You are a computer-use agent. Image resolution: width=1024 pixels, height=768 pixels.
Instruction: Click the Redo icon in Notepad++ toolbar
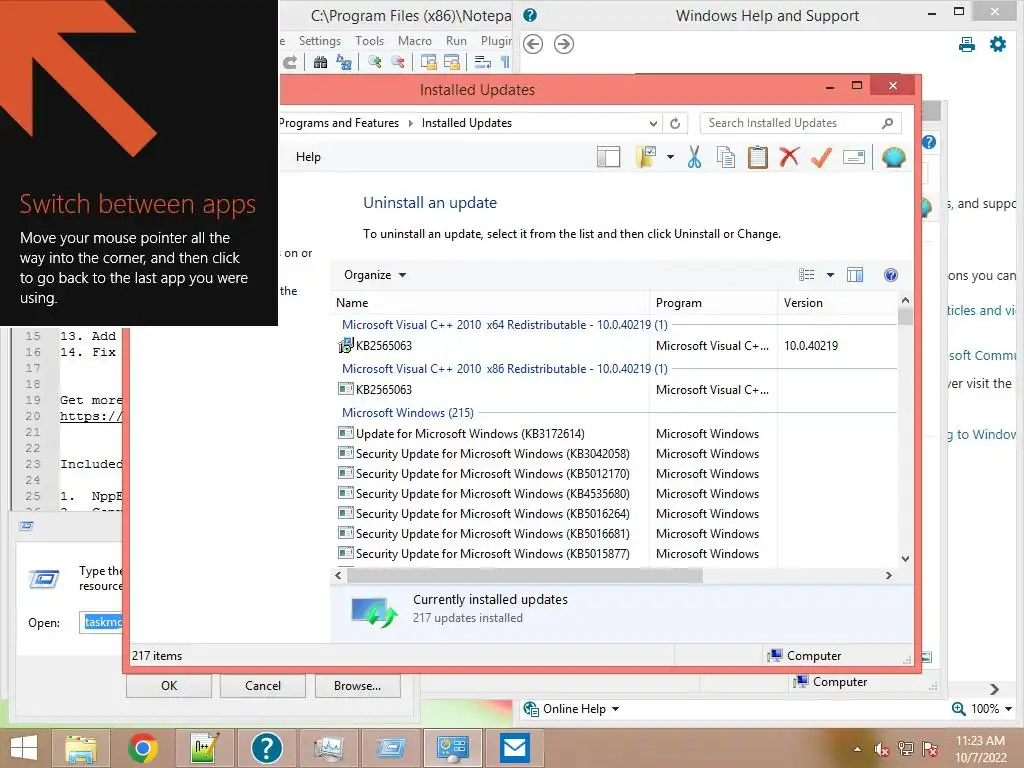(290, 62)
